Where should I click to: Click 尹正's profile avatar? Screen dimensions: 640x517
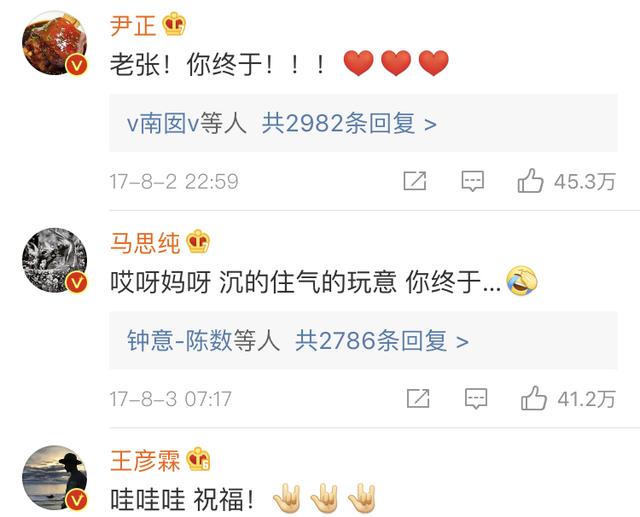(54, 43)
